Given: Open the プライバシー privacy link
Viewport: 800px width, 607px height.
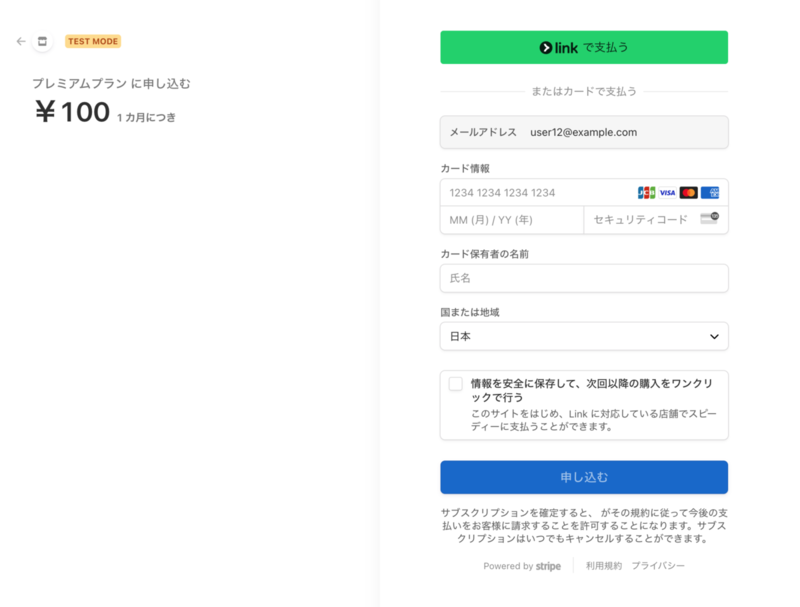Looking at the screenshot, I should tap(658, 566).
